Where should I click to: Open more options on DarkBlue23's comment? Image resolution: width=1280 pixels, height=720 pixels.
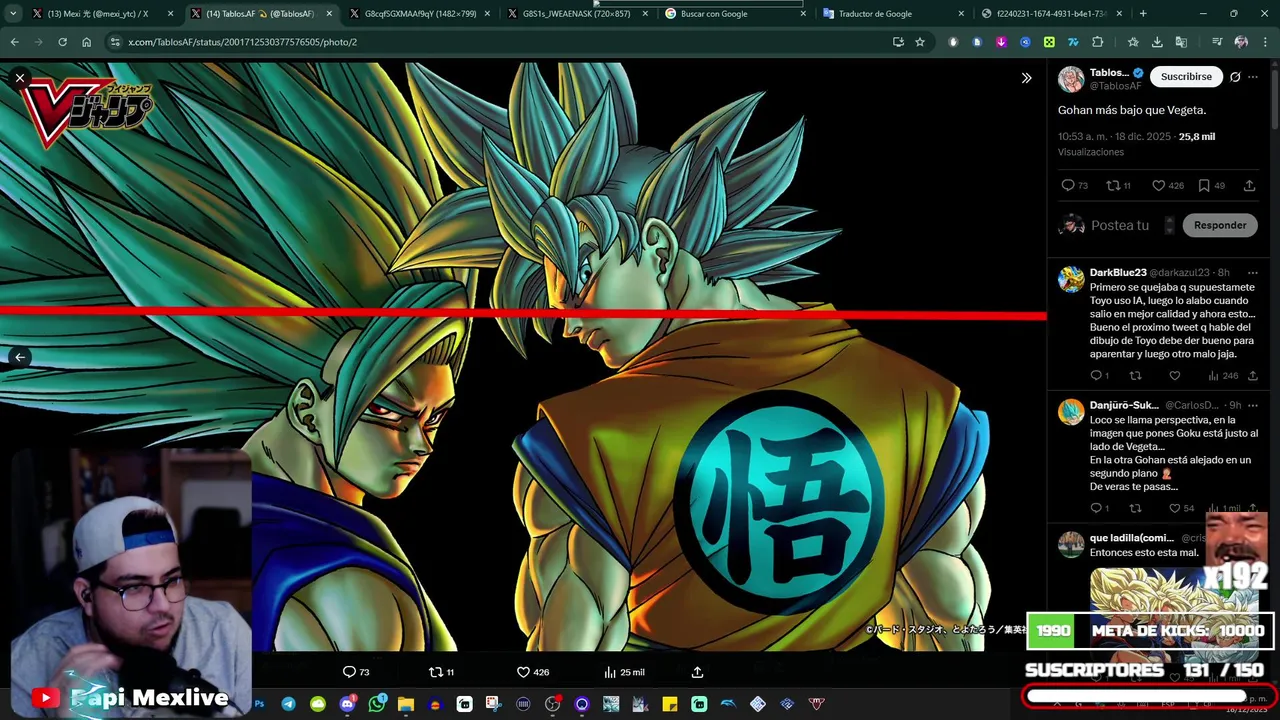point(1253,272)
